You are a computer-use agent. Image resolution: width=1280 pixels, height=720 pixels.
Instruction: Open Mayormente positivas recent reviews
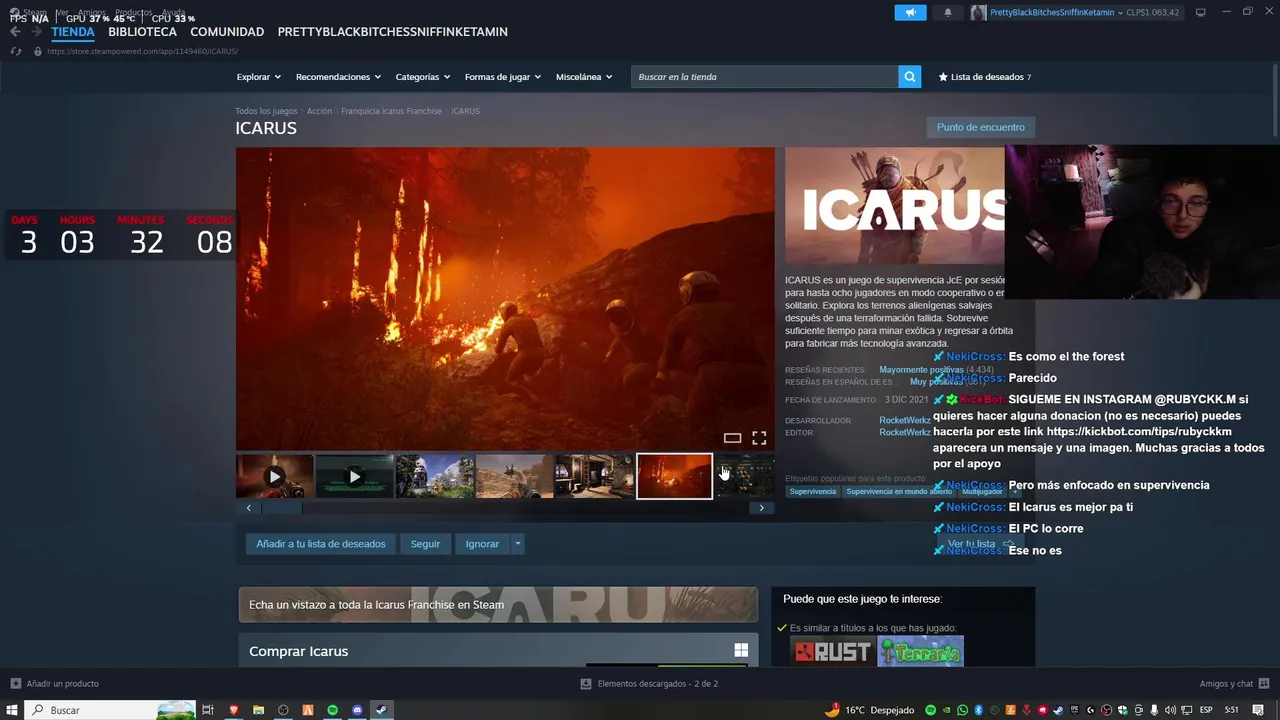pos(921,370)
